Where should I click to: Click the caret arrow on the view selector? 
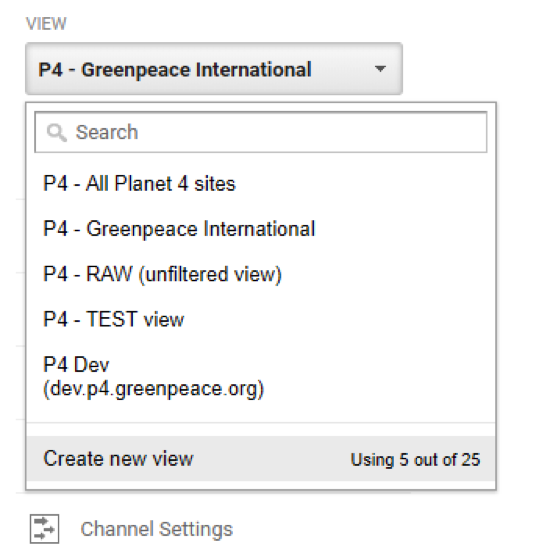point(380,69)
